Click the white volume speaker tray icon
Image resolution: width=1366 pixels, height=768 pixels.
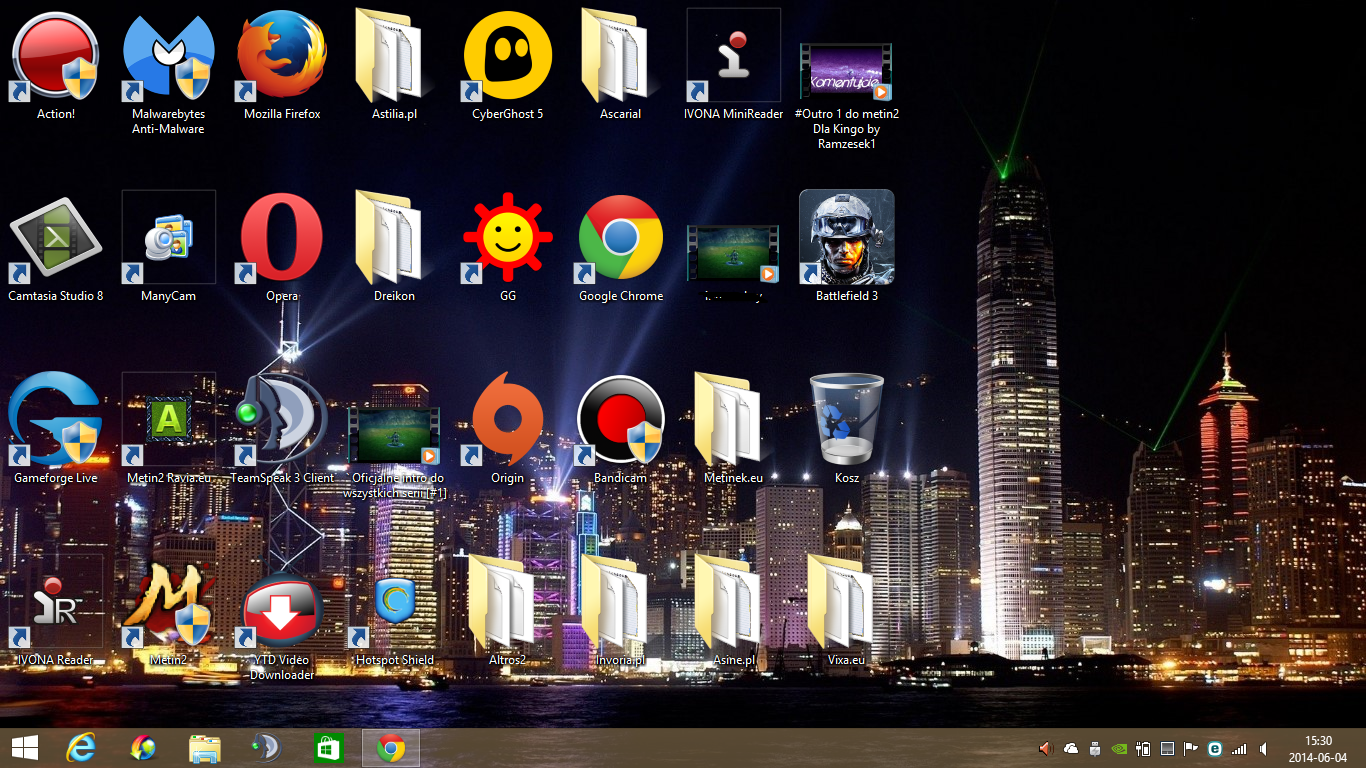(1263, 748)
